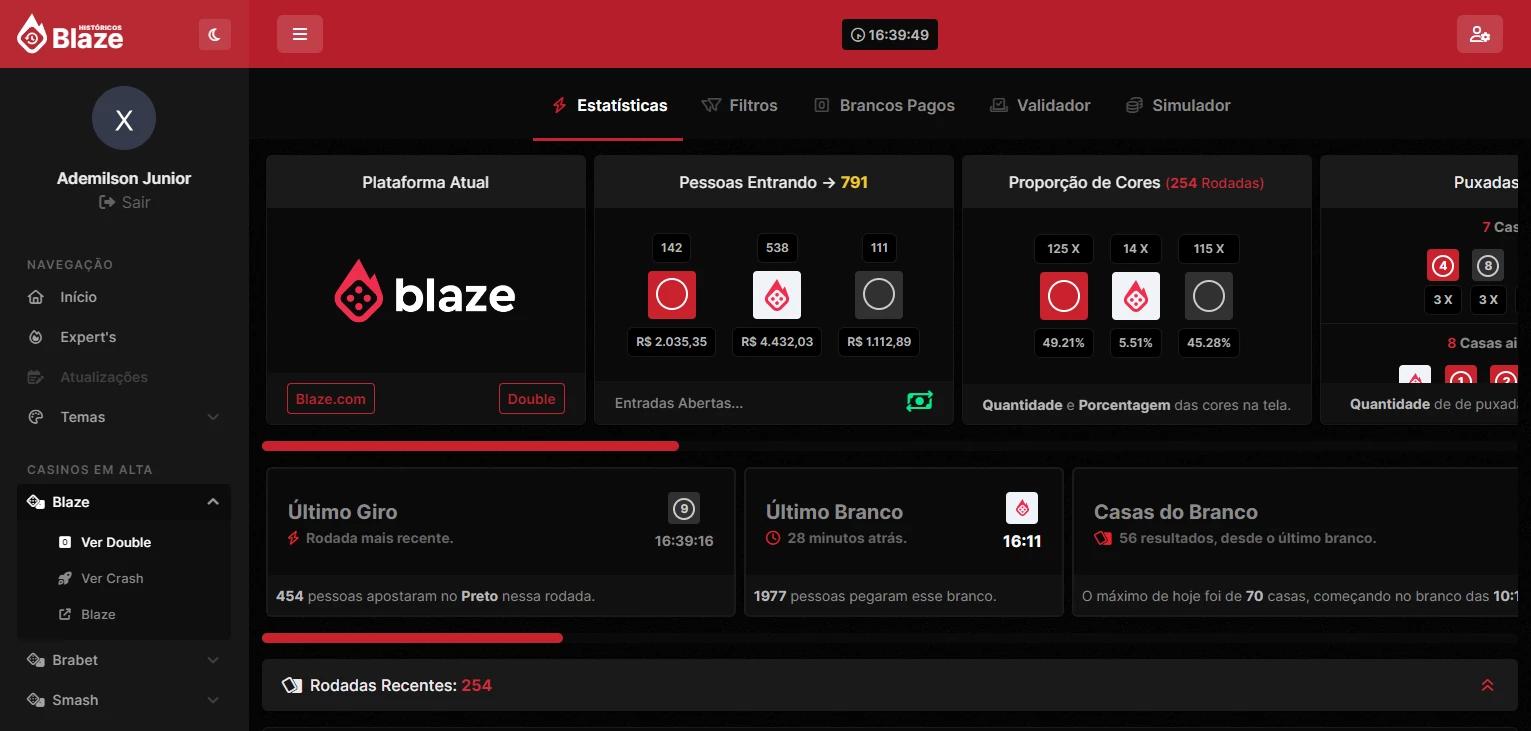Click the 45.28% percentage badge
The image size is (1531, 731).
(x=1209, y=343)
